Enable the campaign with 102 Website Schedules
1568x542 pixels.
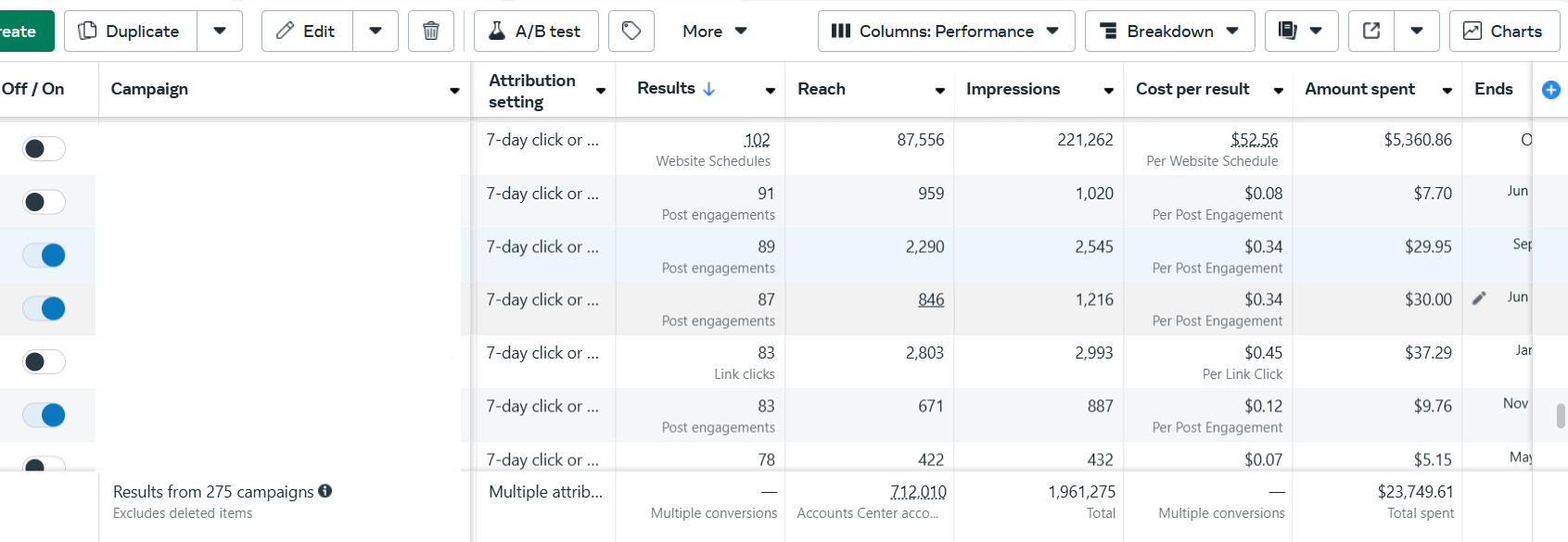pos(45,148)
